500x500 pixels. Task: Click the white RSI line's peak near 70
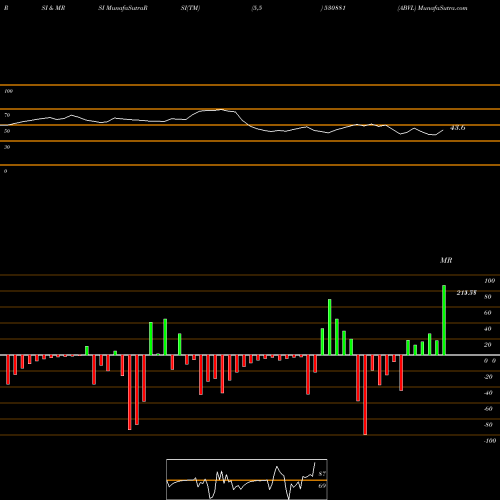[x=220, y=109]
